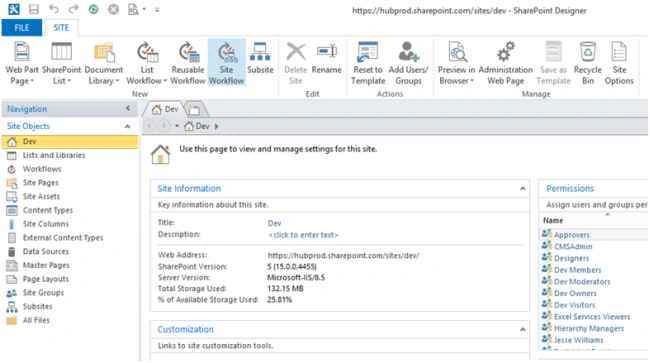
Task: Click the Undo arrow in quick access toolbar
Action: coord(54,9)
